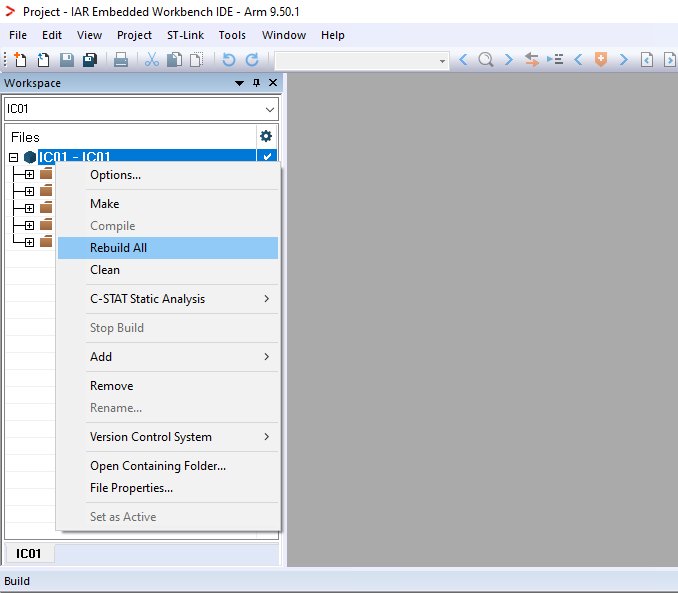Open Find with magnifier icon
The height and width of the screenshot is (593, 678).
[486, 59]
